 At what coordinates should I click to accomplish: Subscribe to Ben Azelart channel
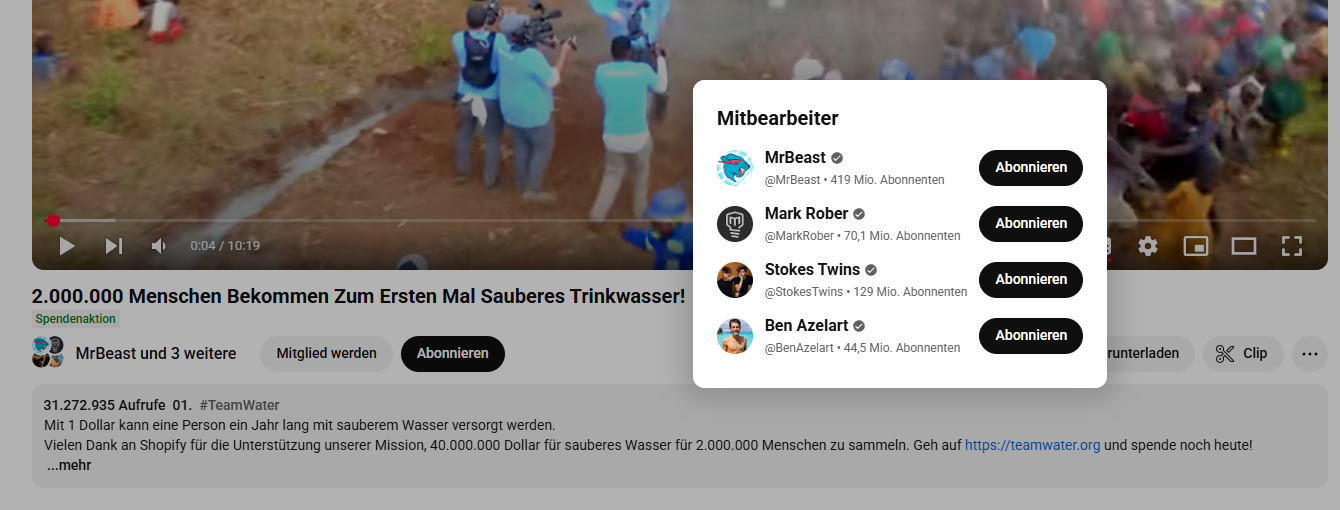(x=1031, y=335)
